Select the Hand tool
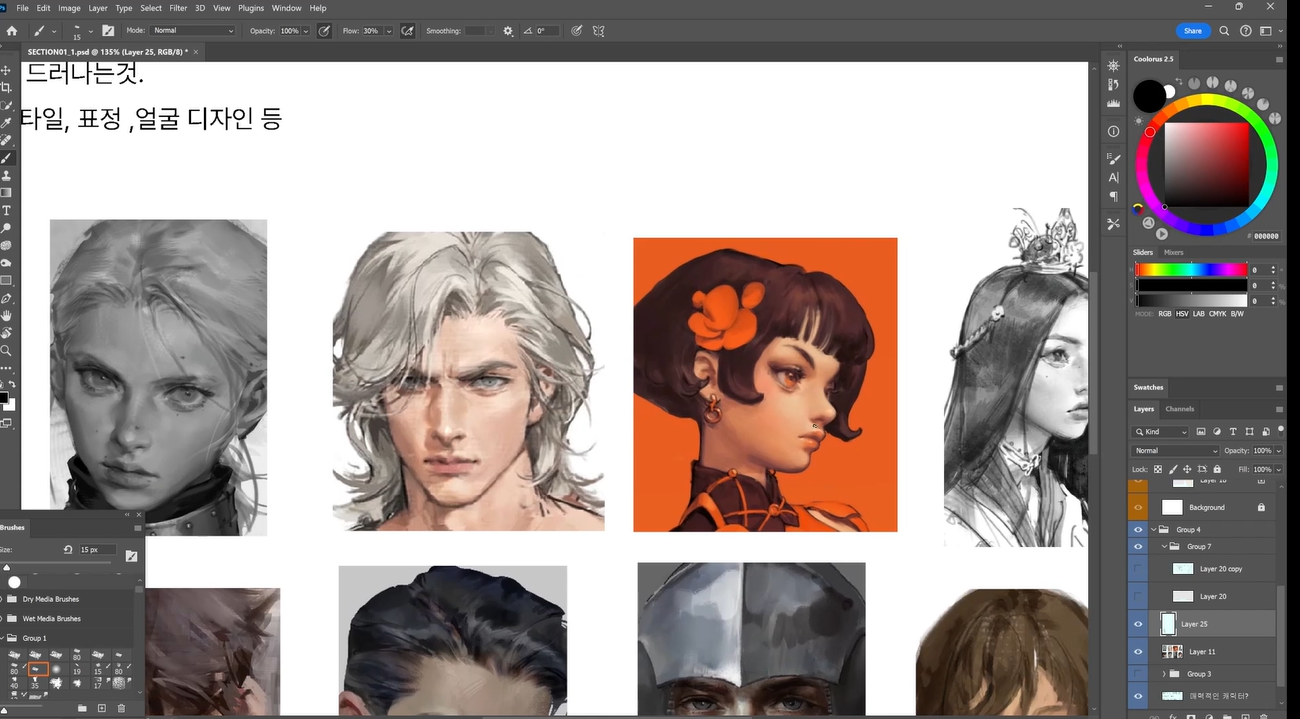Image resolution: width=1300 pixels, height=719 pixels. [6, 316]
